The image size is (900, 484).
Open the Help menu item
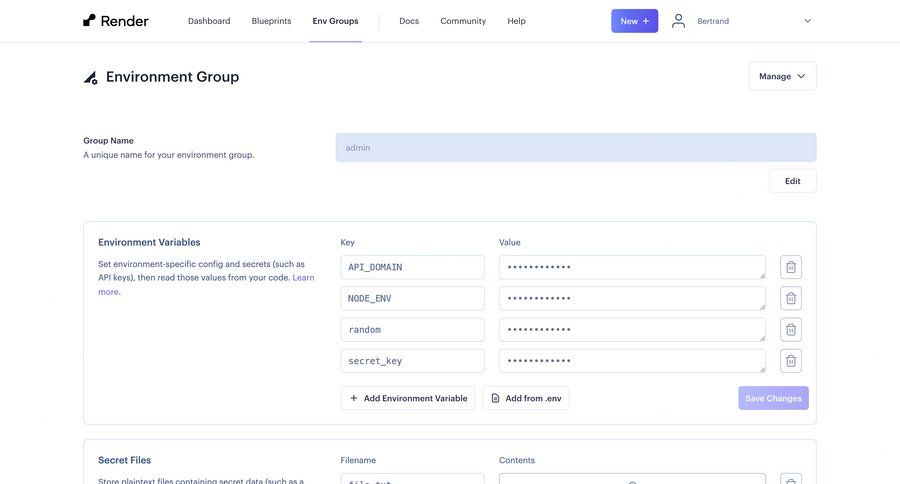pyautogui.click(x=516, y=21)
